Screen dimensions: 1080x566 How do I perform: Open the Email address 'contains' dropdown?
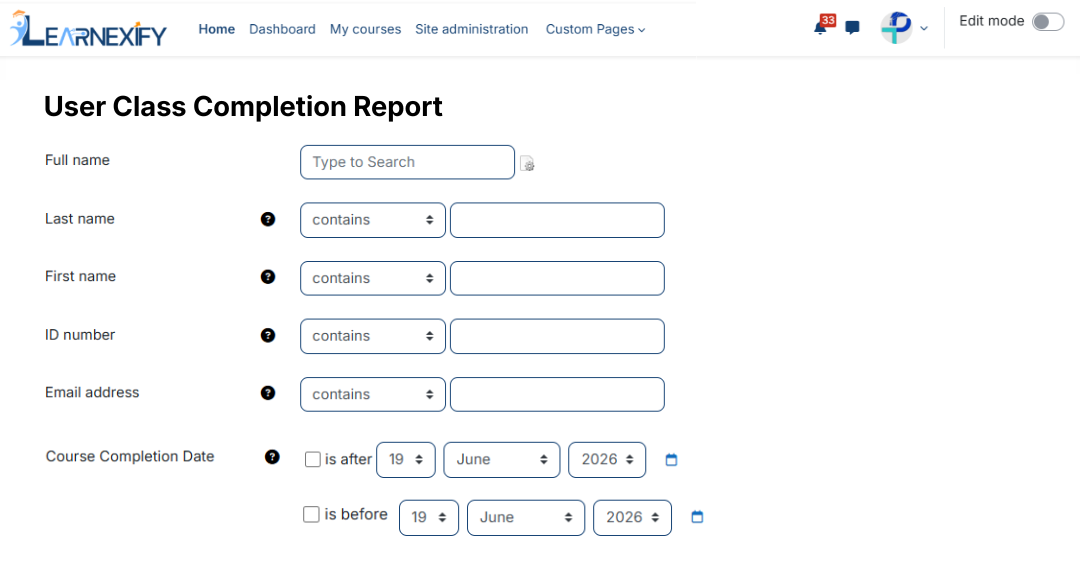(373, 395)
